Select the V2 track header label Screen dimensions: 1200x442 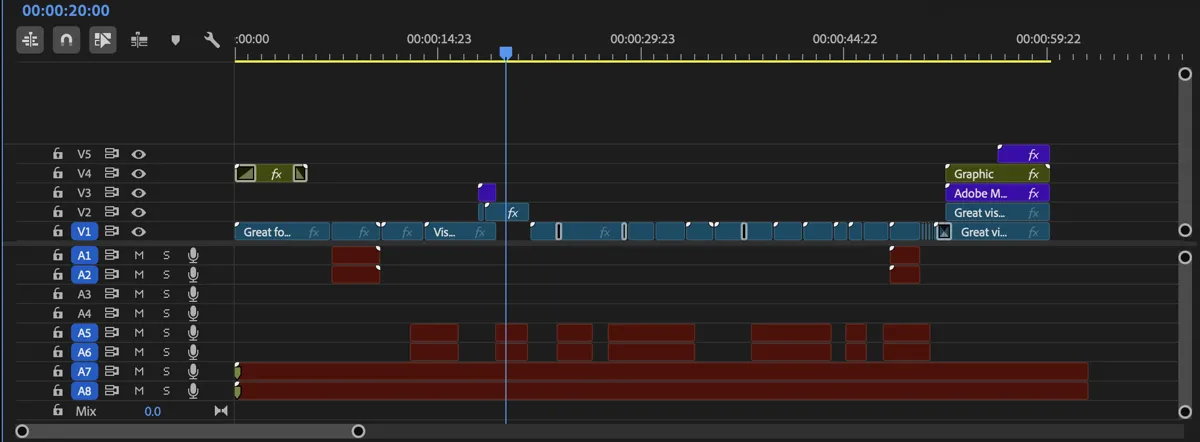tap(84, 212)
